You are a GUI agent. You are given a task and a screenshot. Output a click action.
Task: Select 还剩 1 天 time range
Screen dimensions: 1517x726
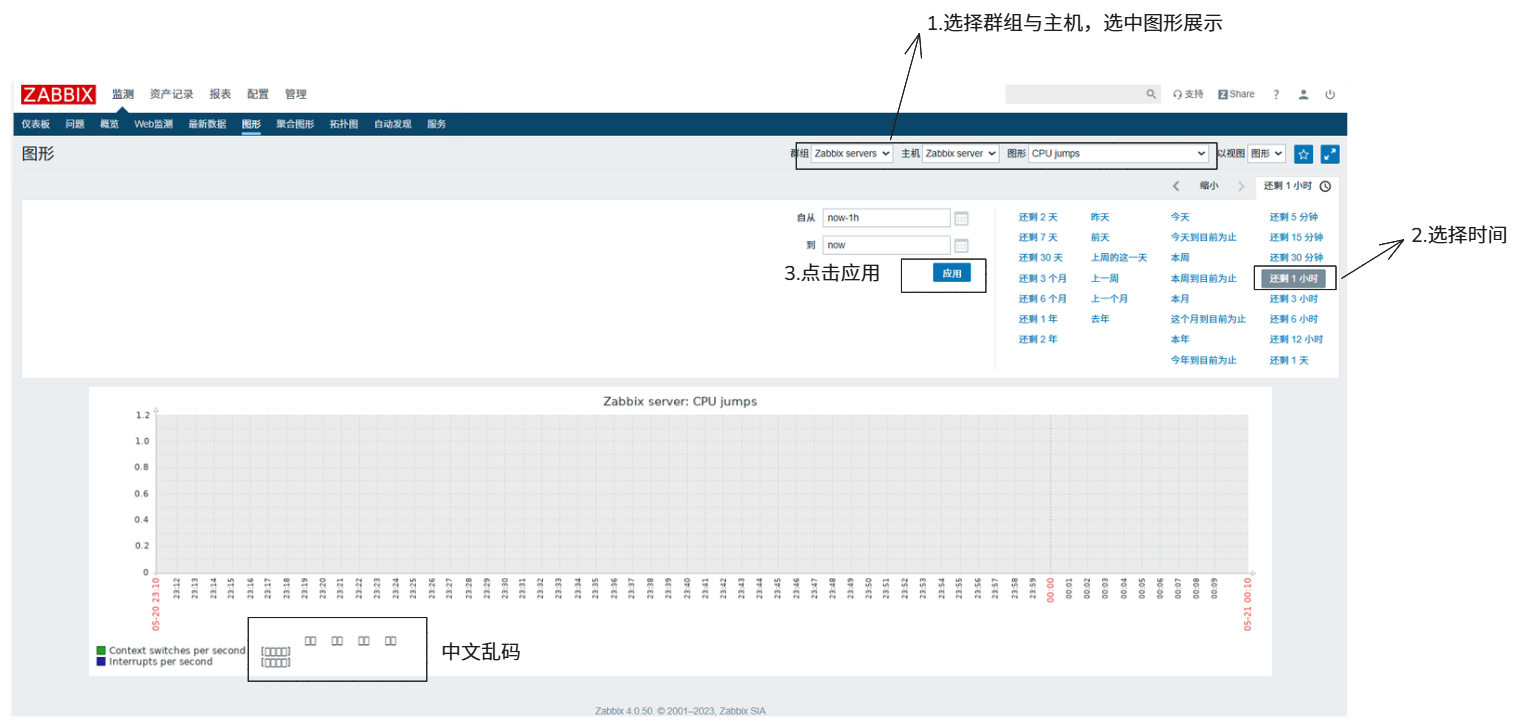coord(1289,360)
